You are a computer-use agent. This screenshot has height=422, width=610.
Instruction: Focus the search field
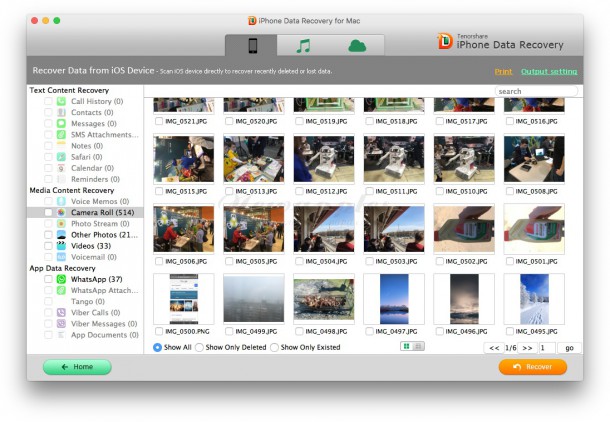click(536, 91)
